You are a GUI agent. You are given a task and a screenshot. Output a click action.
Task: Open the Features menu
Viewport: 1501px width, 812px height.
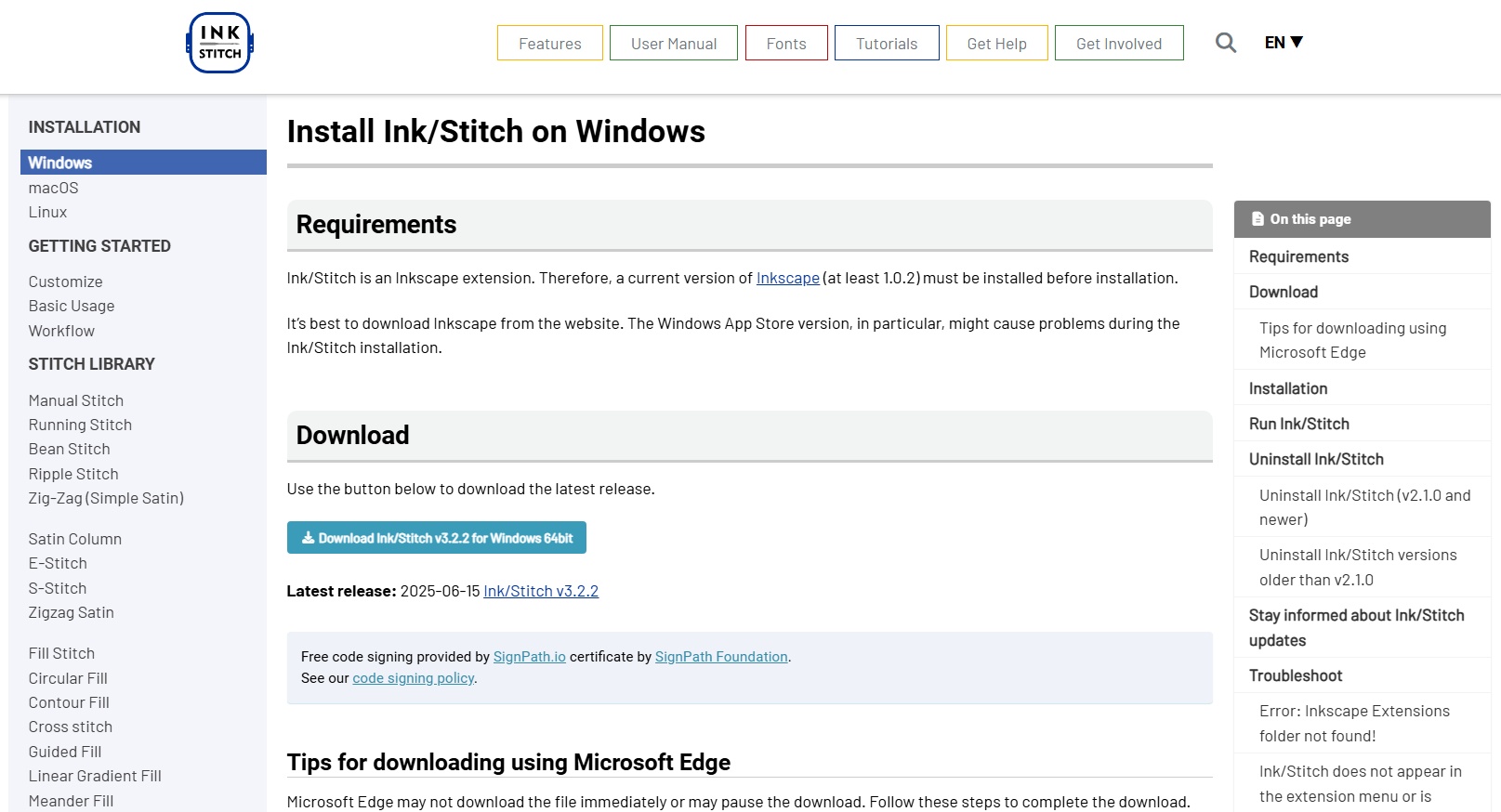pos(550,43)
